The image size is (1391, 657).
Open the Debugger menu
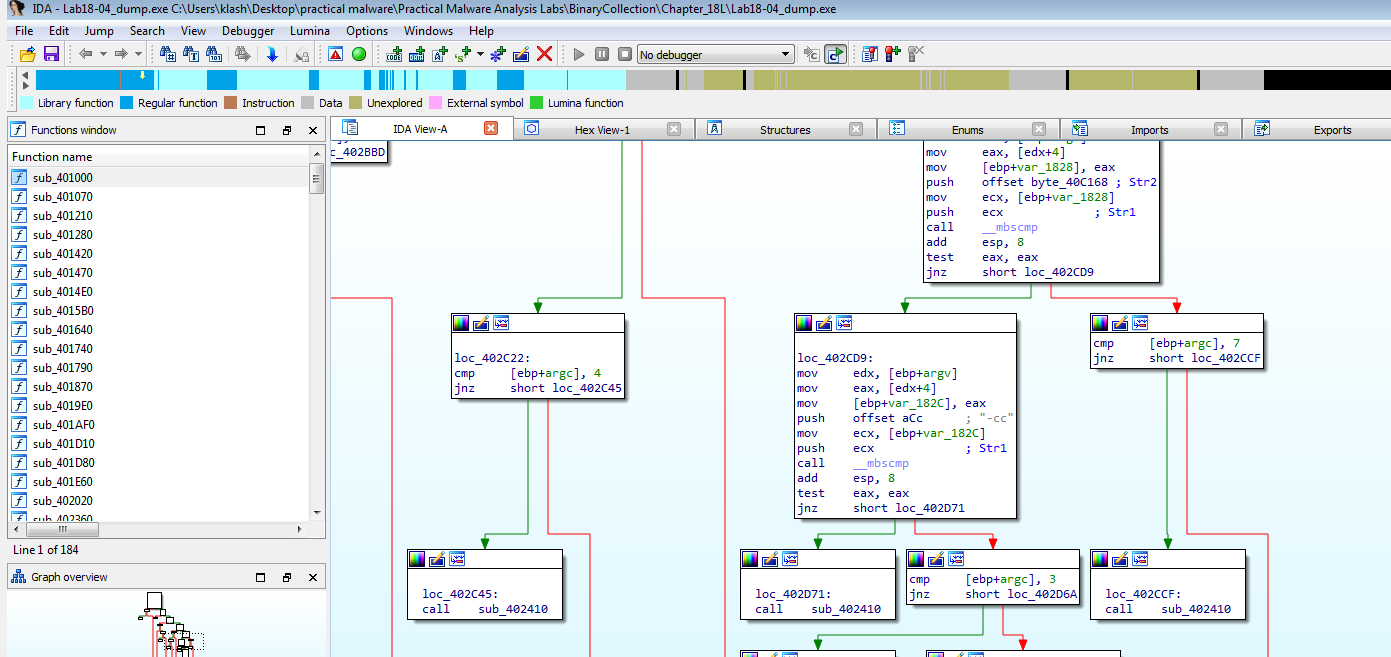pyautogui.click(x=248, y=31)
